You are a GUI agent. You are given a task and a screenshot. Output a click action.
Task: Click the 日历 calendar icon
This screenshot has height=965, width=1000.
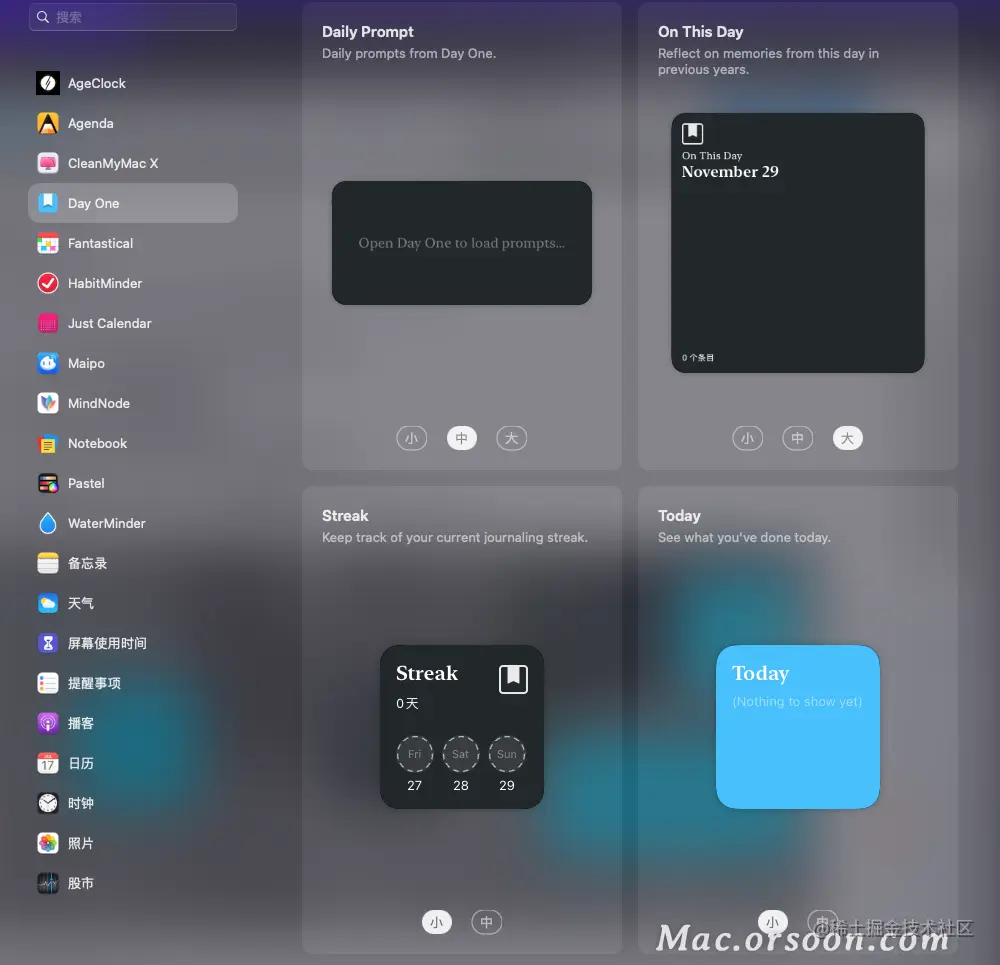click(x=48, y=763)
